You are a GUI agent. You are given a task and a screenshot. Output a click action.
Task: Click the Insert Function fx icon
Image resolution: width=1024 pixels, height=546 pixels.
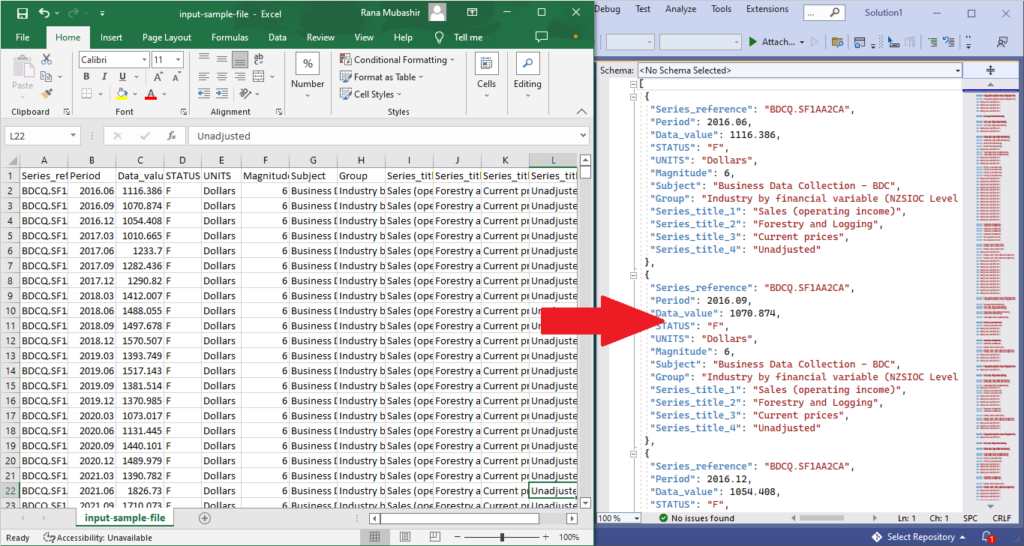pyautogui.click(x=171, y=136)
